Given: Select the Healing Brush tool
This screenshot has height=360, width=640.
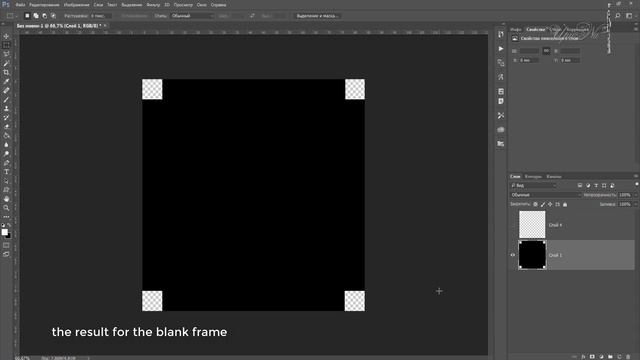Looking at the screenshot, I should tap(6, 91).
